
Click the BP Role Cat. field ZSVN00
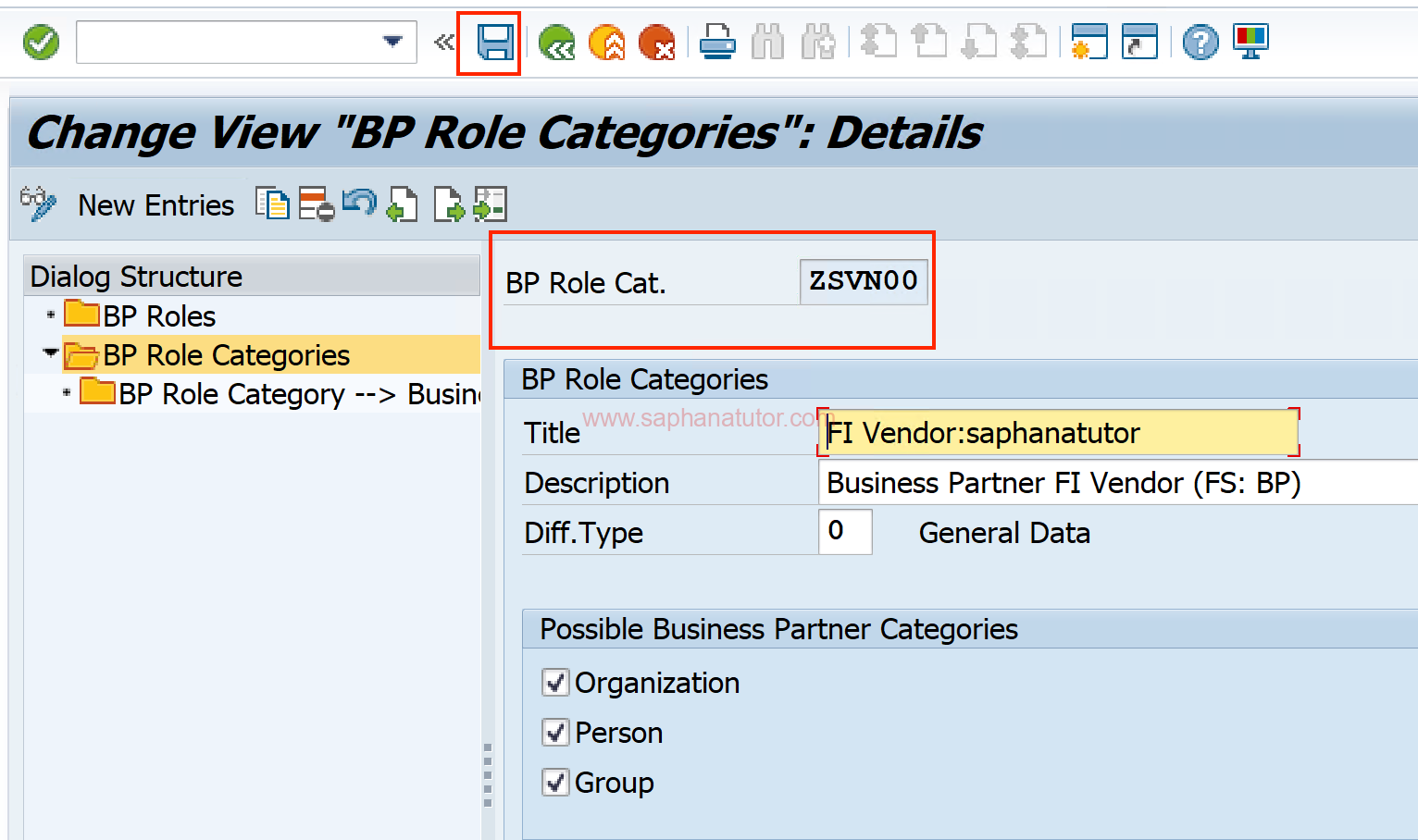[x=863, y=281]
